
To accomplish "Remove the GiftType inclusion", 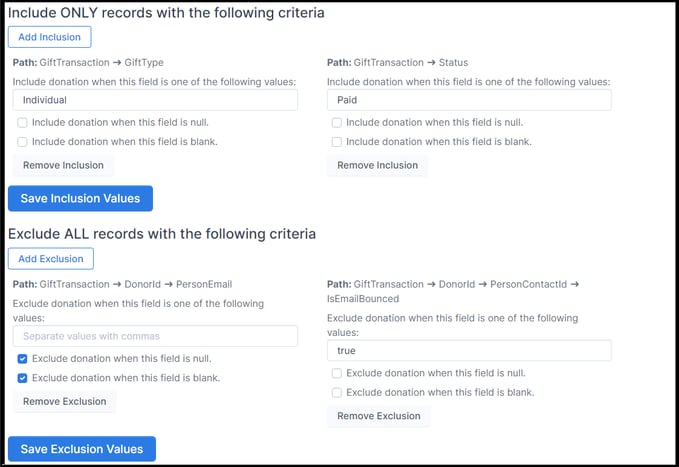I will [x=63, y=165].
